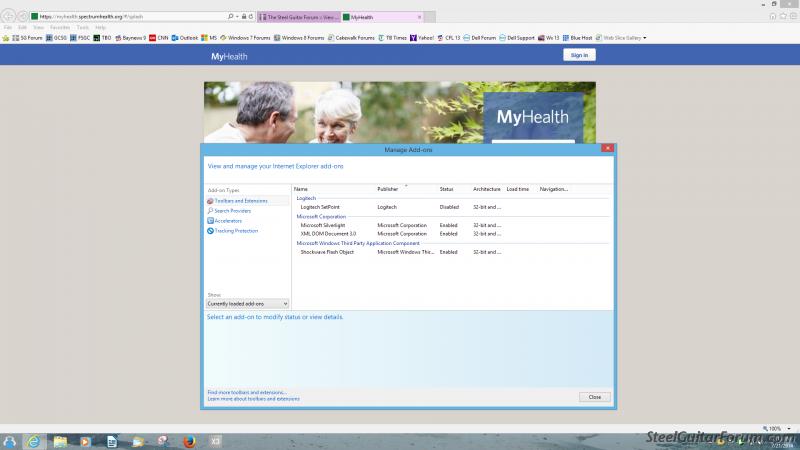Open the Dell Support favorite

pyautogui.click(x=517, y=38)
